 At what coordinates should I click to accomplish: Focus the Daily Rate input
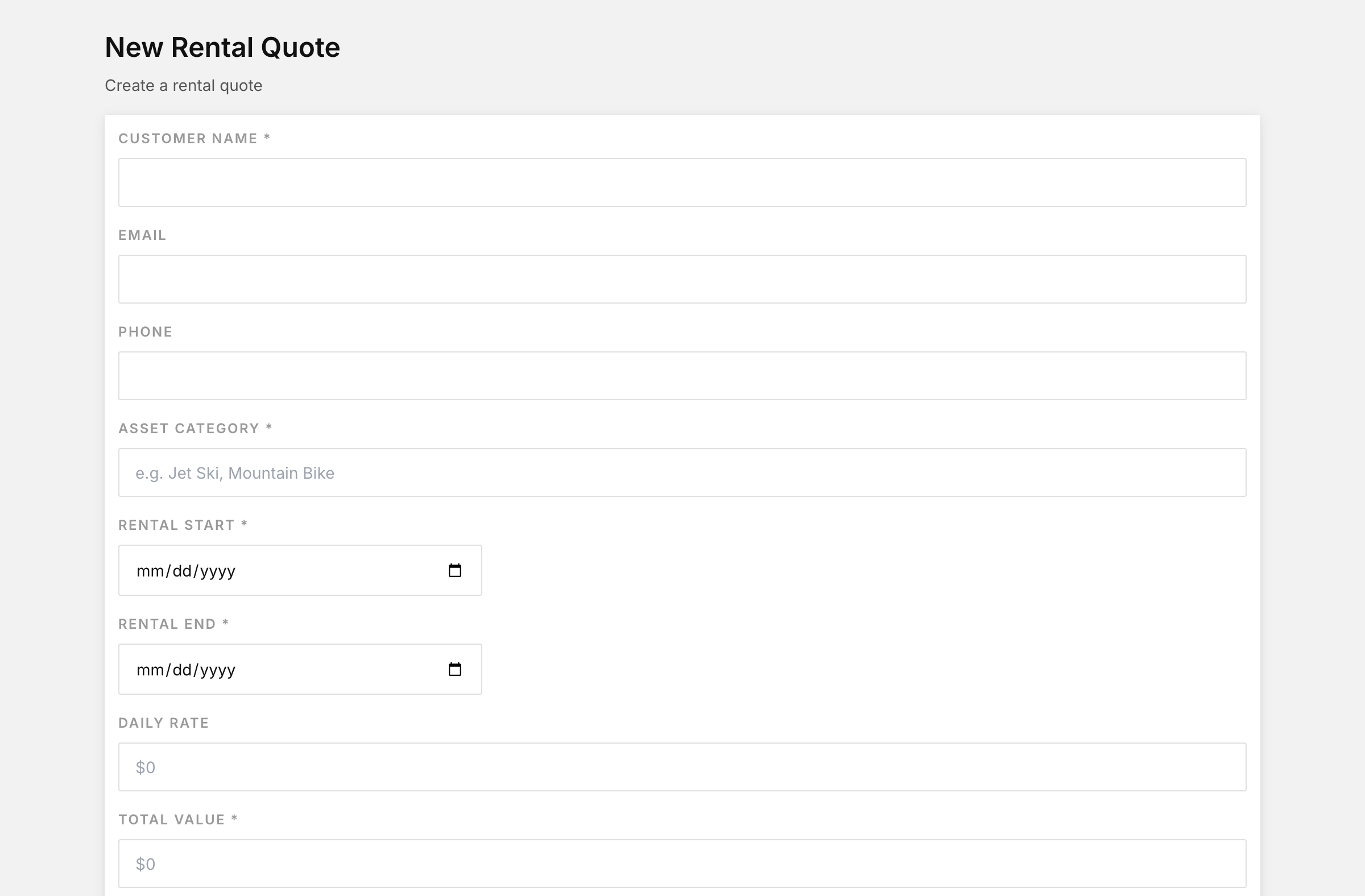pyautogui.click(x=682, y=767)
